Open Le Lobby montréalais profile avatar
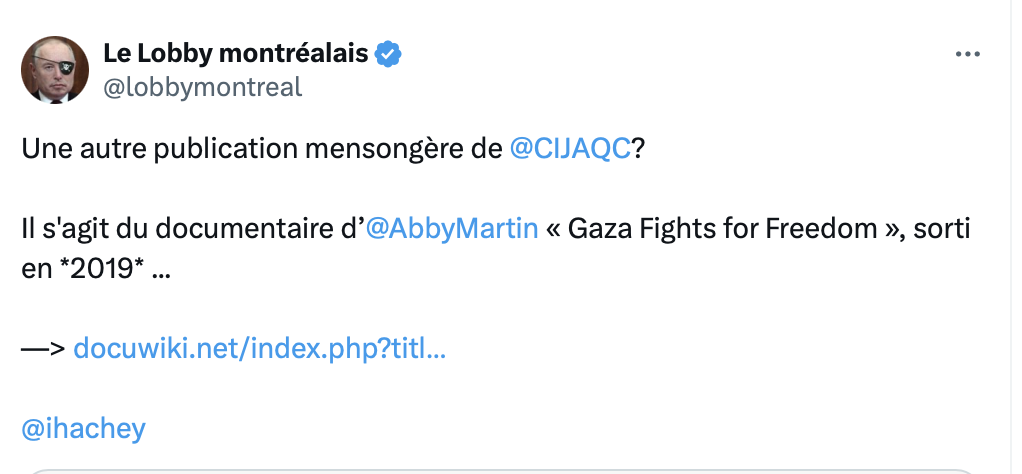This screenshot has height=474, width=1022. pyautogui.click(x=56, y=69)
